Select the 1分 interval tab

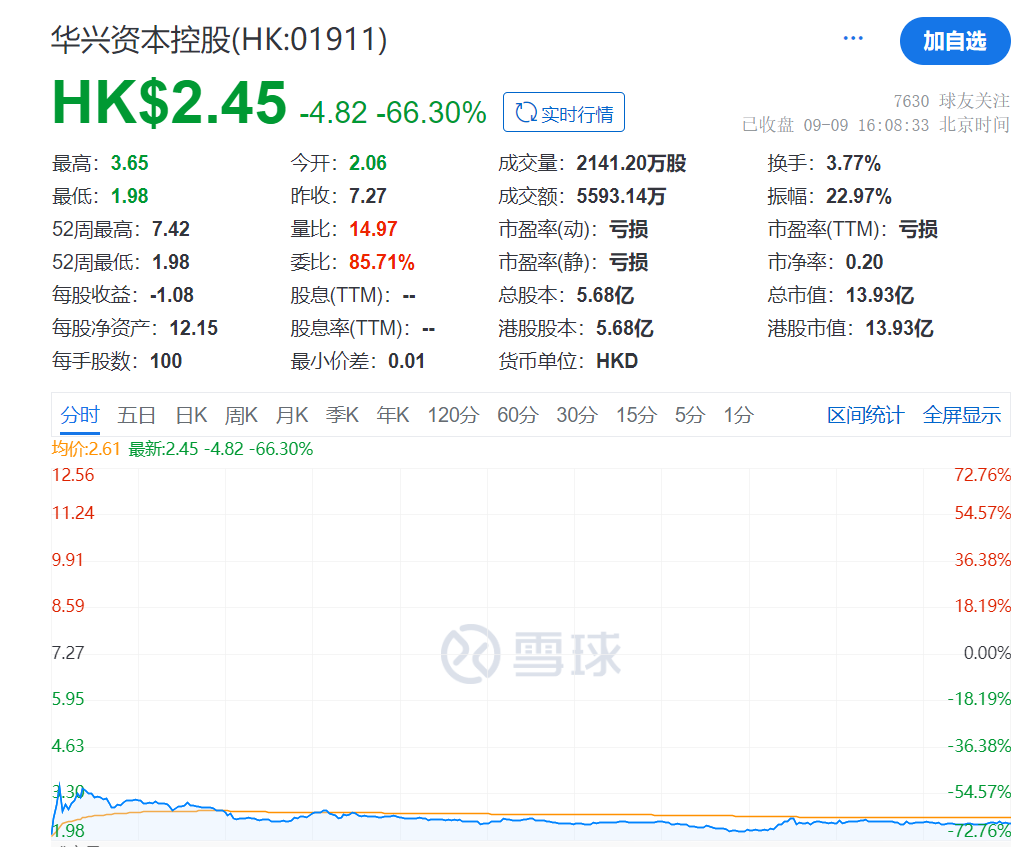point(738,415)
